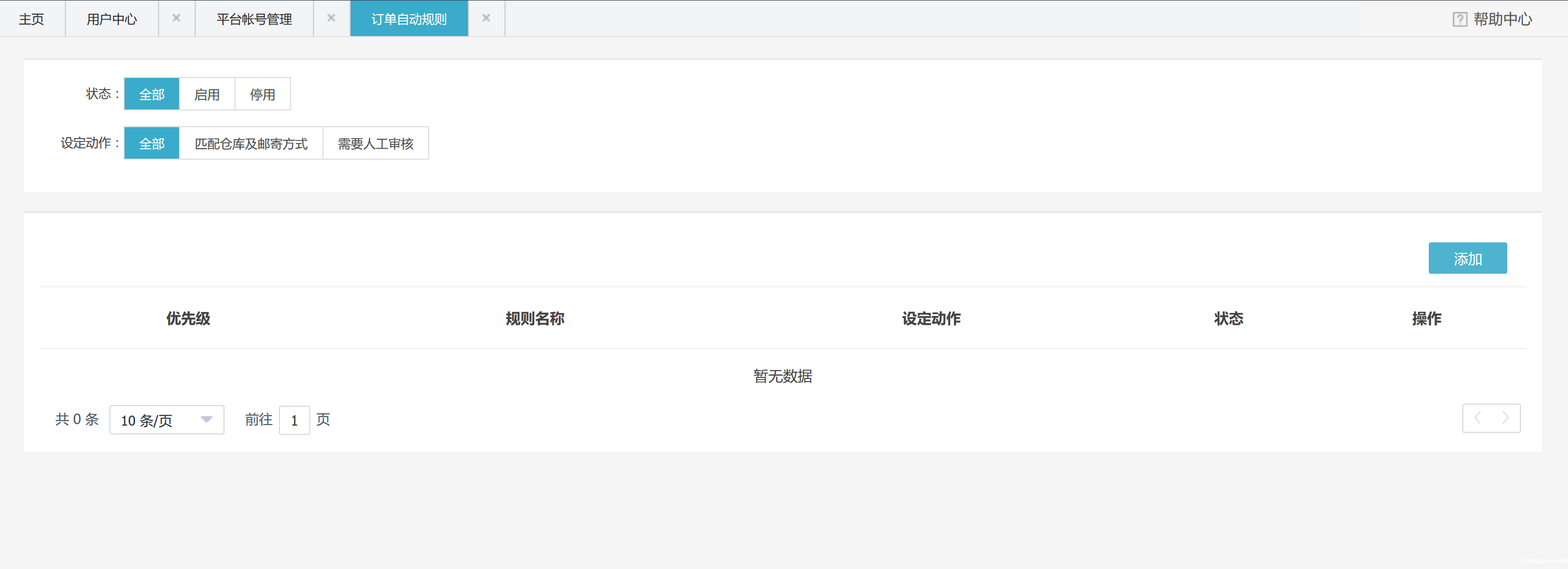Select 停用 status filter
This screenshot has width=1568, height=569.
[262, 94]
